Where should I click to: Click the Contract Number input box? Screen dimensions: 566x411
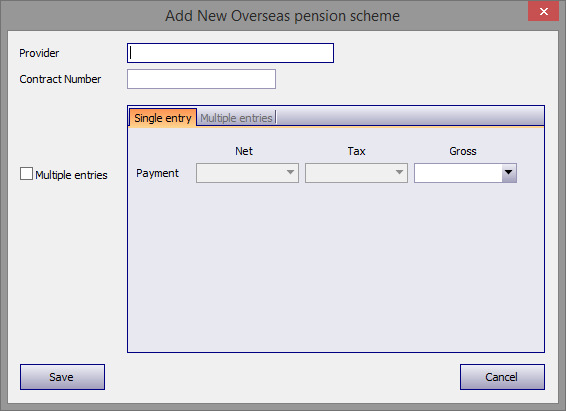[201, 79]
